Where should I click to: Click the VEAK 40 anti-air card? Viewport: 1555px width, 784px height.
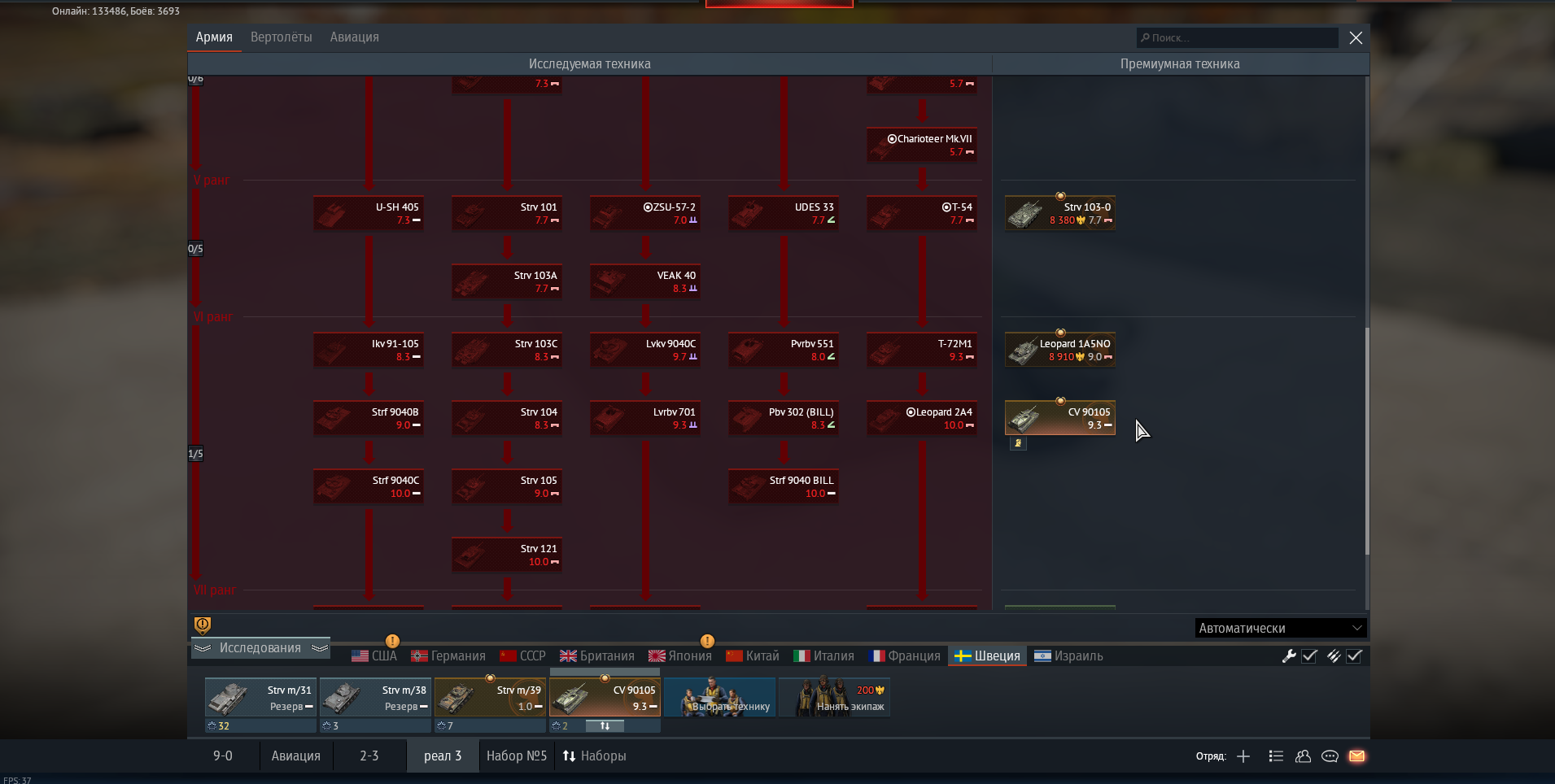pos(645,281)
